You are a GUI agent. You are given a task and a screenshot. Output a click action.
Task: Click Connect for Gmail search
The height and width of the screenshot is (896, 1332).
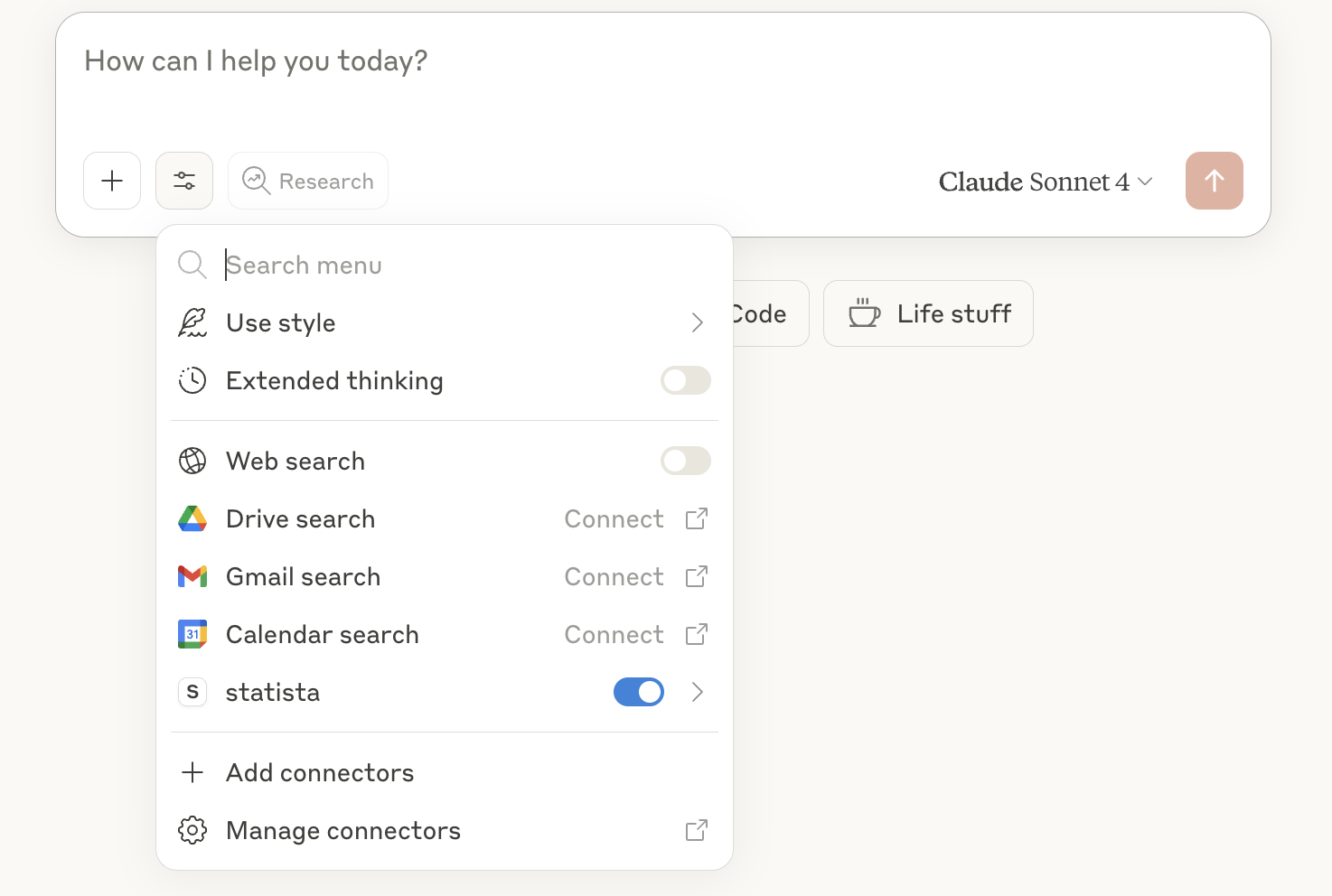614,576
